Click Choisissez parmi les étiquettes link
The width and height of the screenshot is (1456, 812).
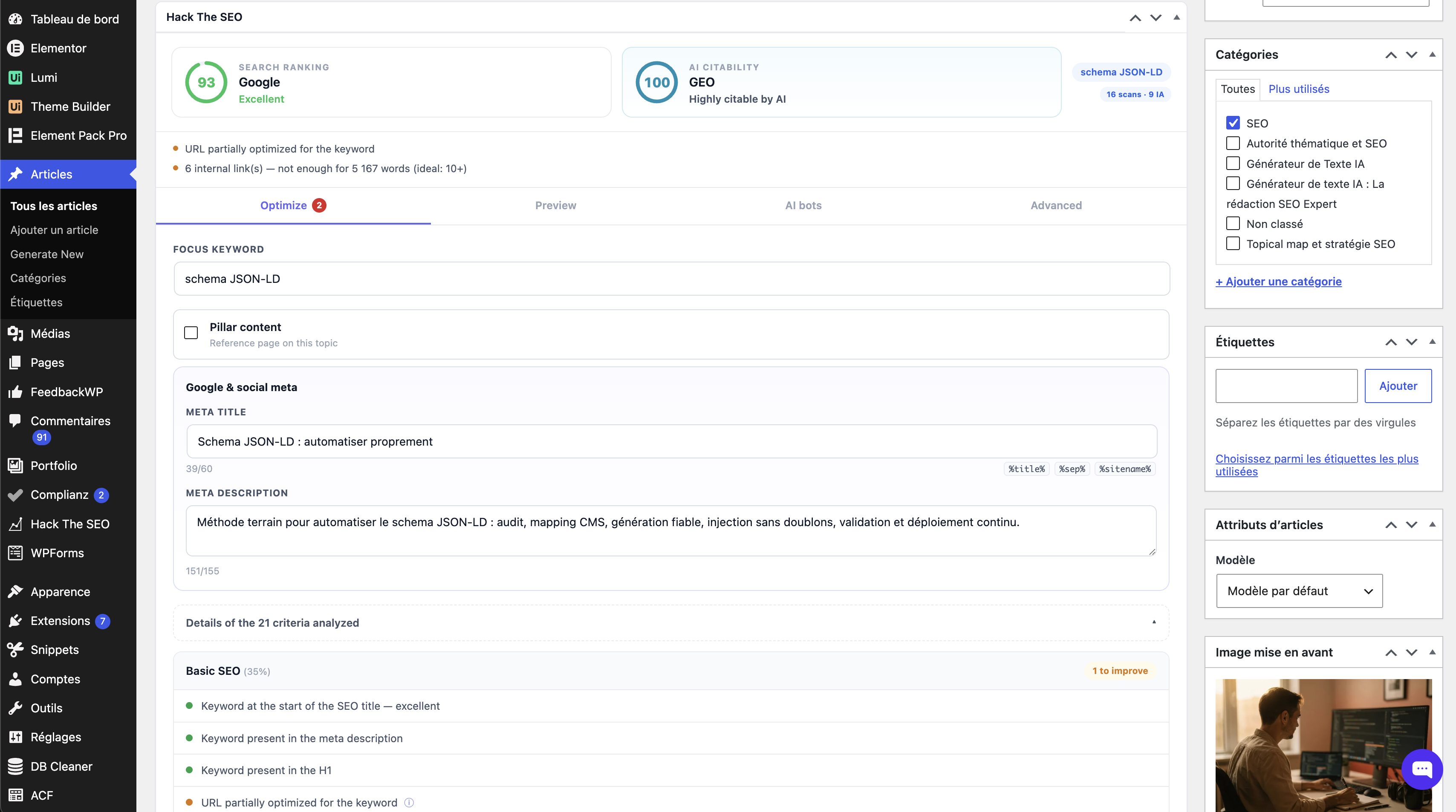point(1317,465)
